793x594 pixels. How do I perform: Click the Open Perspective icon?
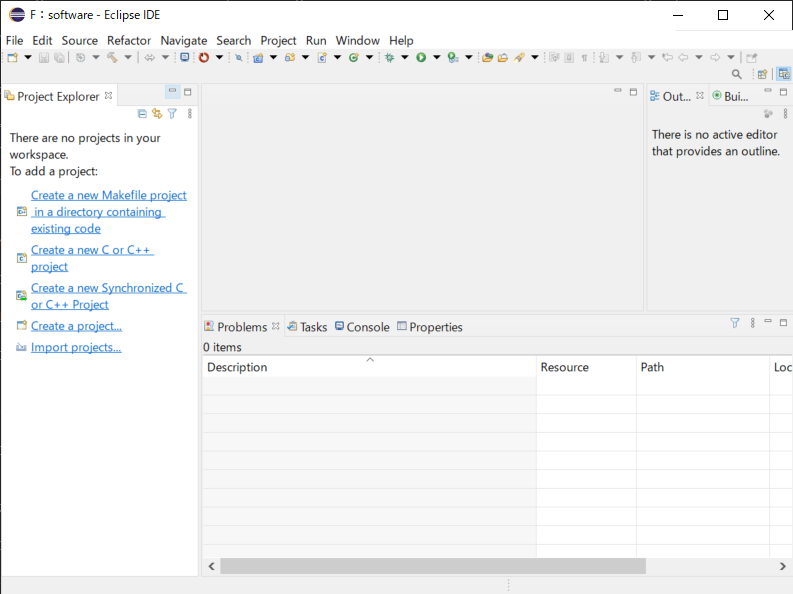[x=762, y=74]
